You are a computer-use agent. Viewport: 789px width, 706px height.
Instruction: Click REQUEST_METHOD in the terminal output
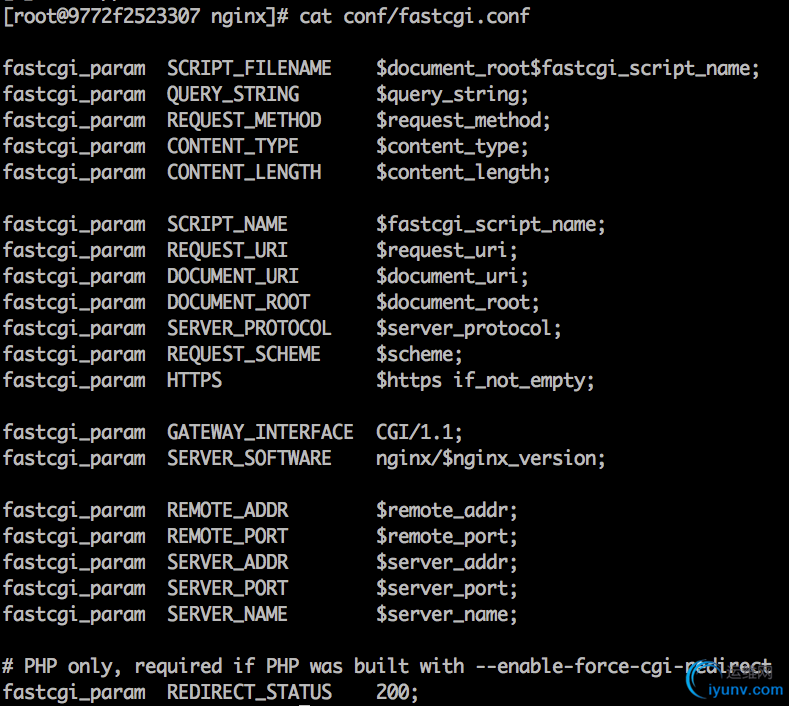(244, 120)
